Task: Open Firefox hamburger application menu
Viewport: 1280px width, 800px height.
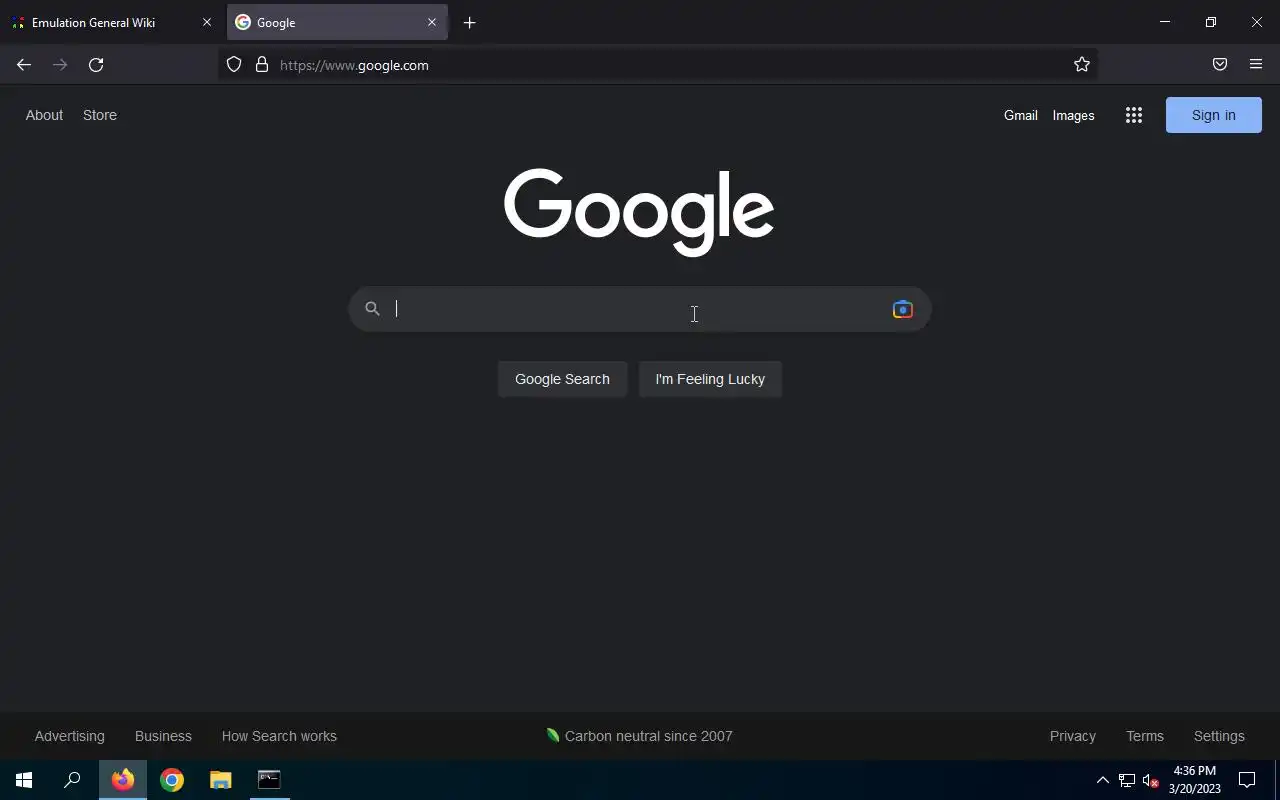Action: pos(1256,65)
